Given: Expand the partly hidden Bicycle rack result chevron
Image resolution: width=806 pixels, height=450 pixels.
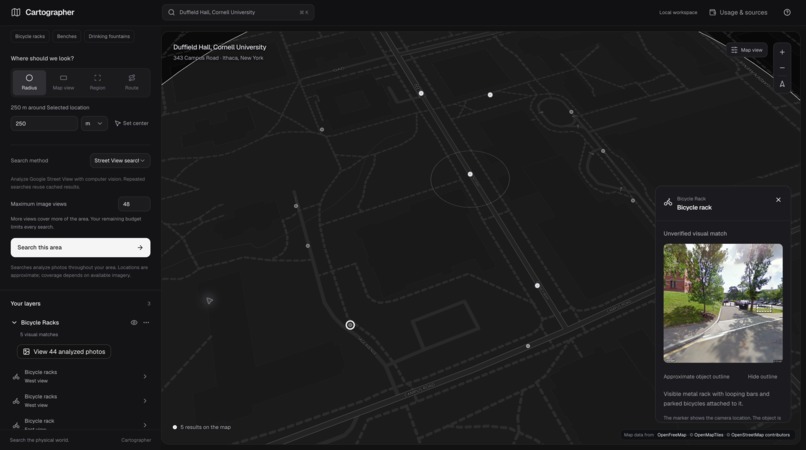Looking at the screenshot, I should pos(145,425).
